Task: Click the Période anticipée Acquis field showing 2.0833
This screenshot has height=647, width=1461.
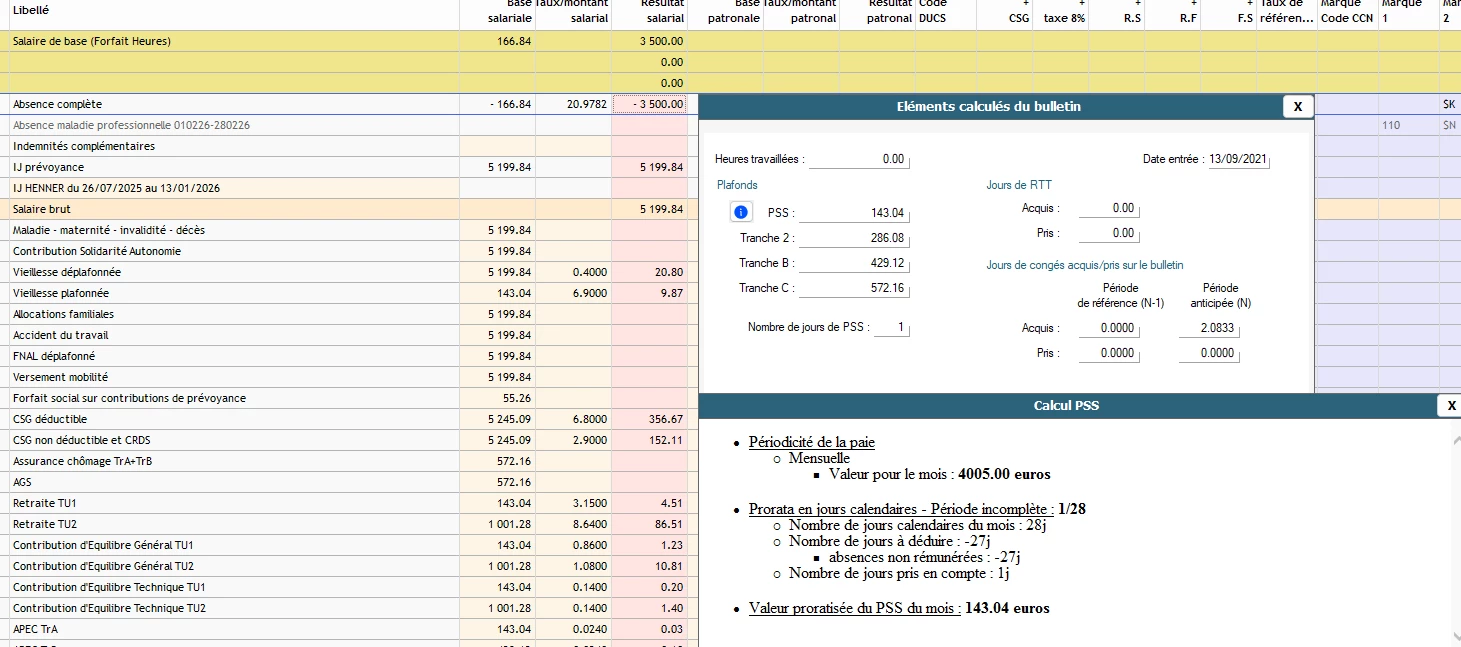Action: (x=1208, y=328)
